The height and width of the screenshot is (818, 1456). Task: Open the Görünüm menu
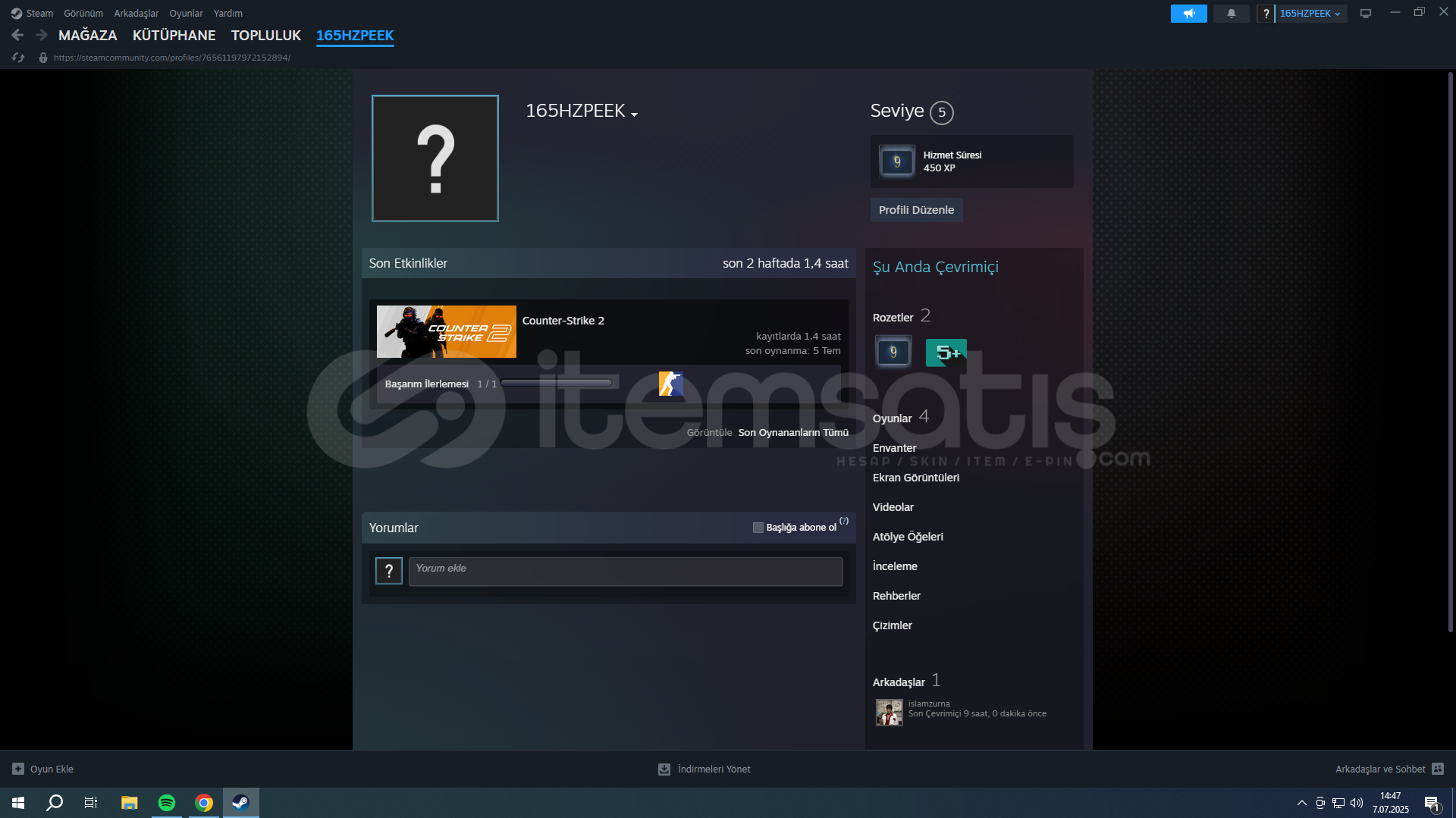(83, 14)
